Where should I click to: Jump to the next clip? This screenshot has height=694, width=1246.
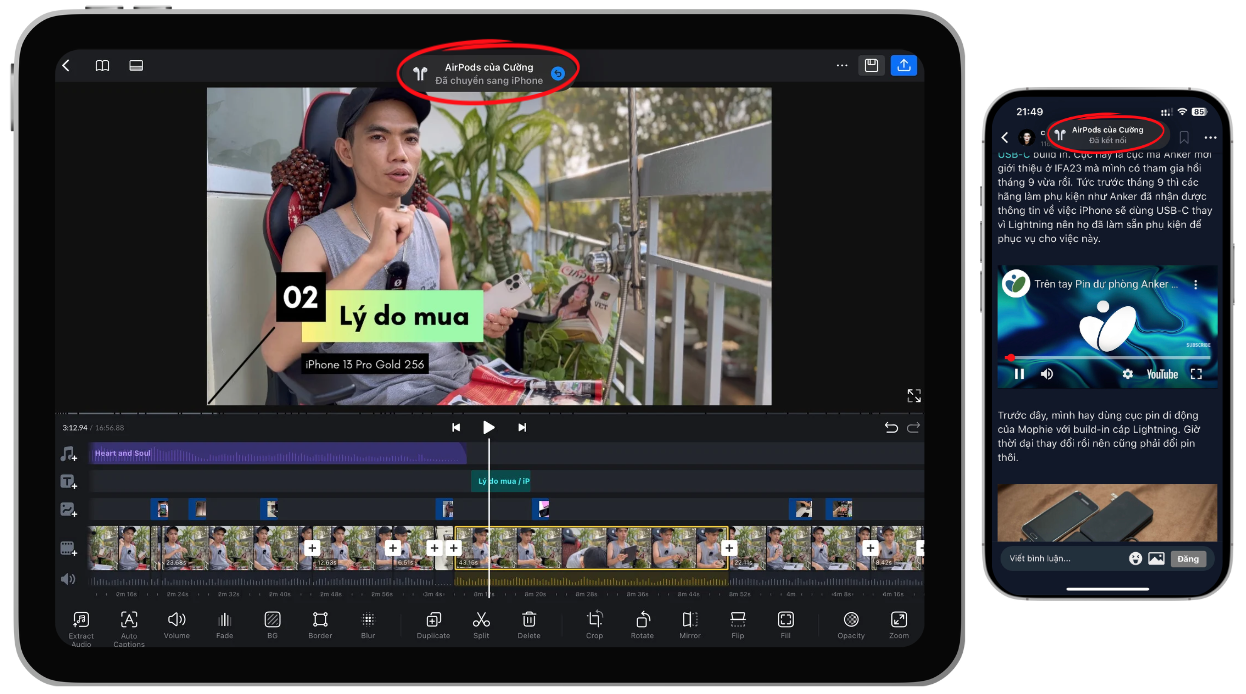(x=522, y=427)
